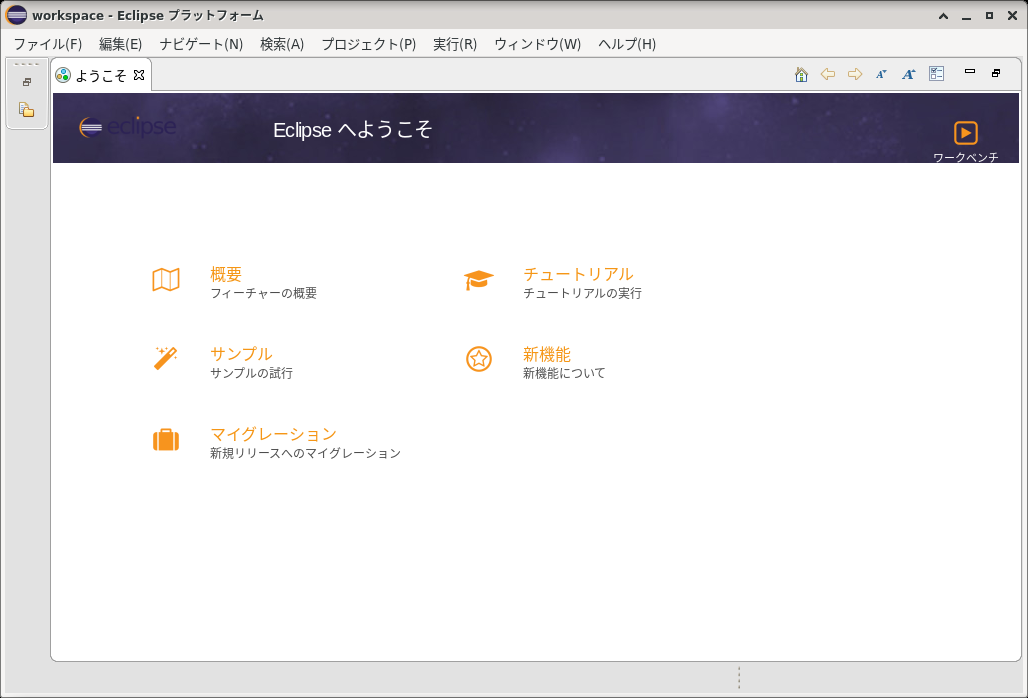Click the 新機能について description text
This screenshot has width=1028, height=698.
[x=564, y=373]
